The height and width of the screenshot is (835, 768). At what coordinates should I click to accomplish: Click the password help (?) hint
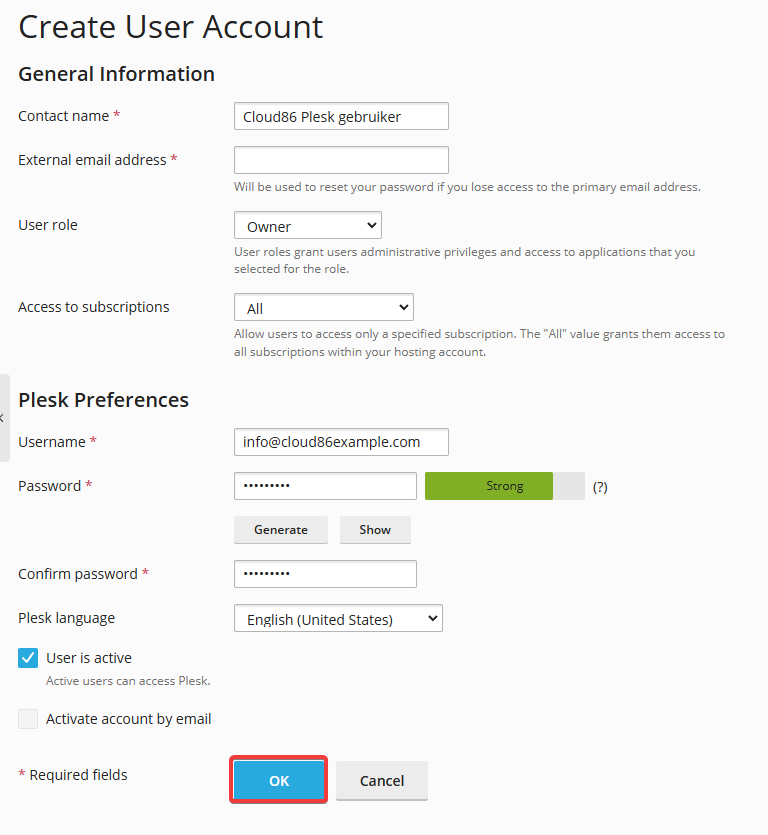coord(600,487)
